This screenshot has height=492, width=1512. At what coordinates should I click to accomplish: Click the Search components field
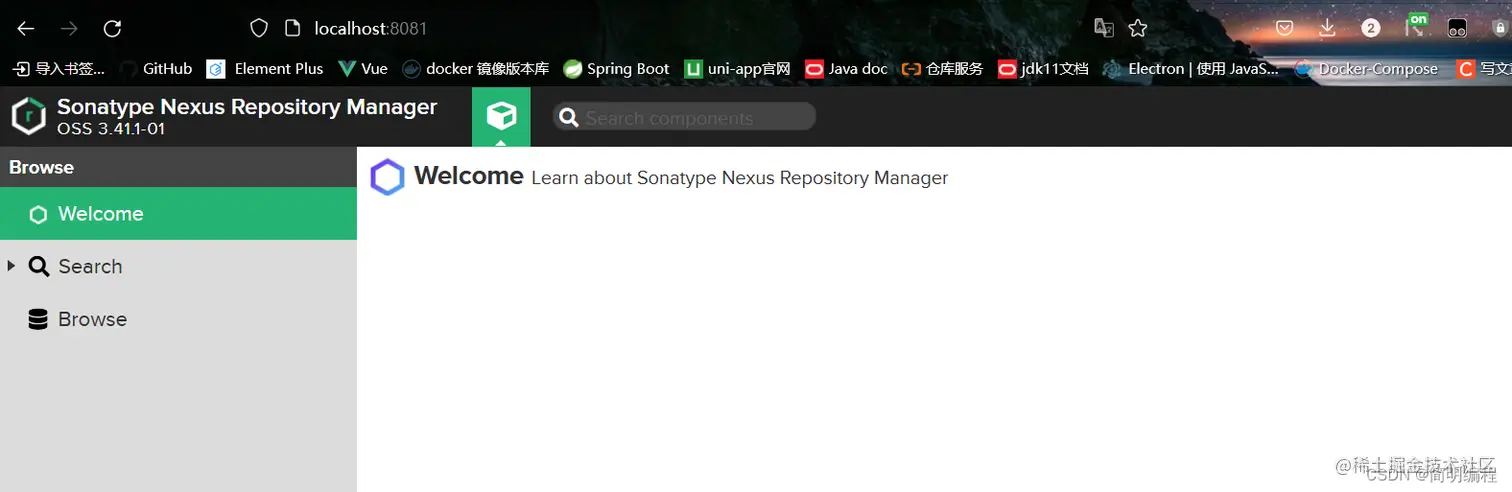(x=684, y=117)
